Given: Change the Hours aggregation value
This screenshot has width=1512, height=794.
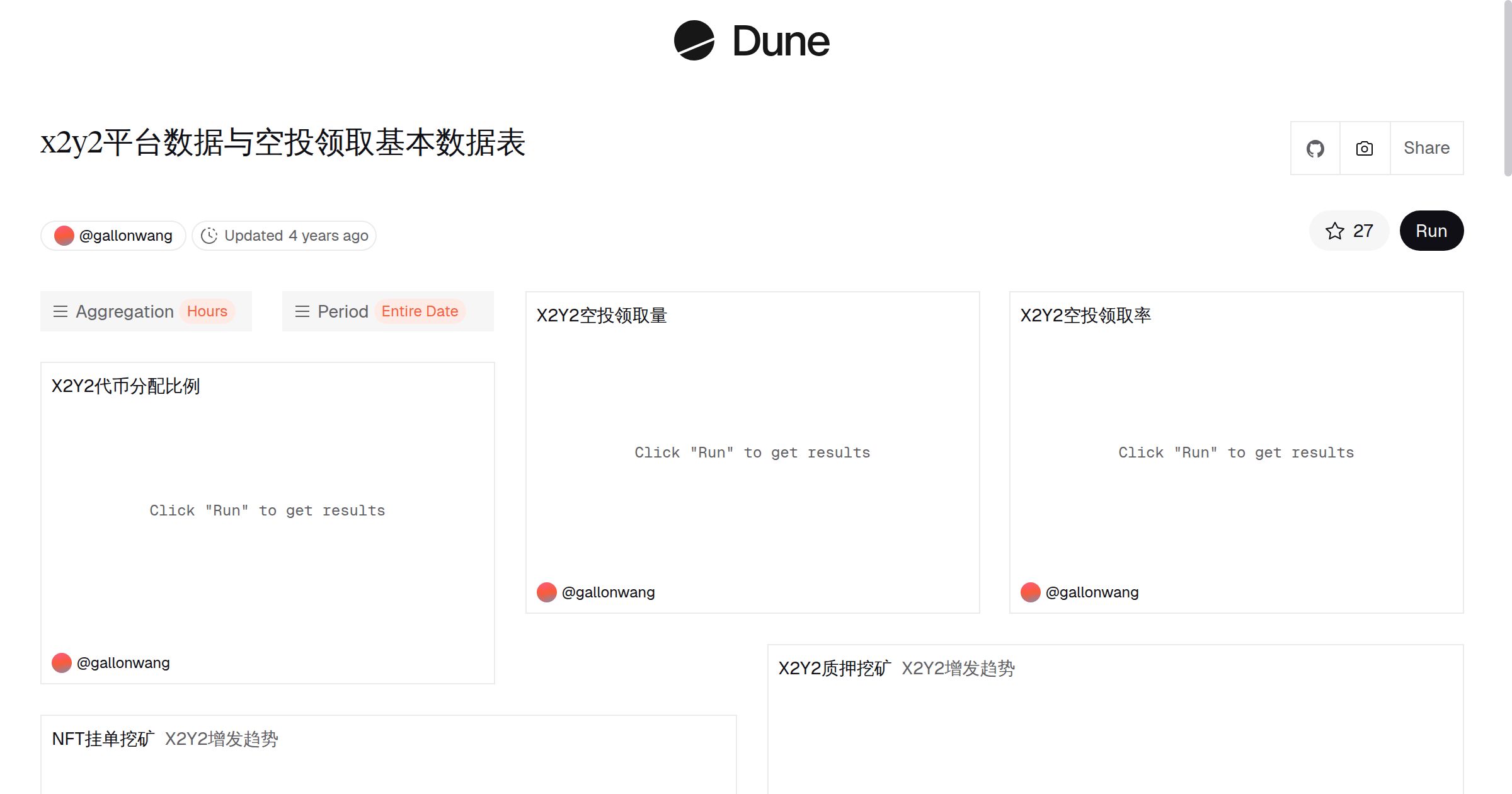Looking at the screenshot, I should (207, 311).
